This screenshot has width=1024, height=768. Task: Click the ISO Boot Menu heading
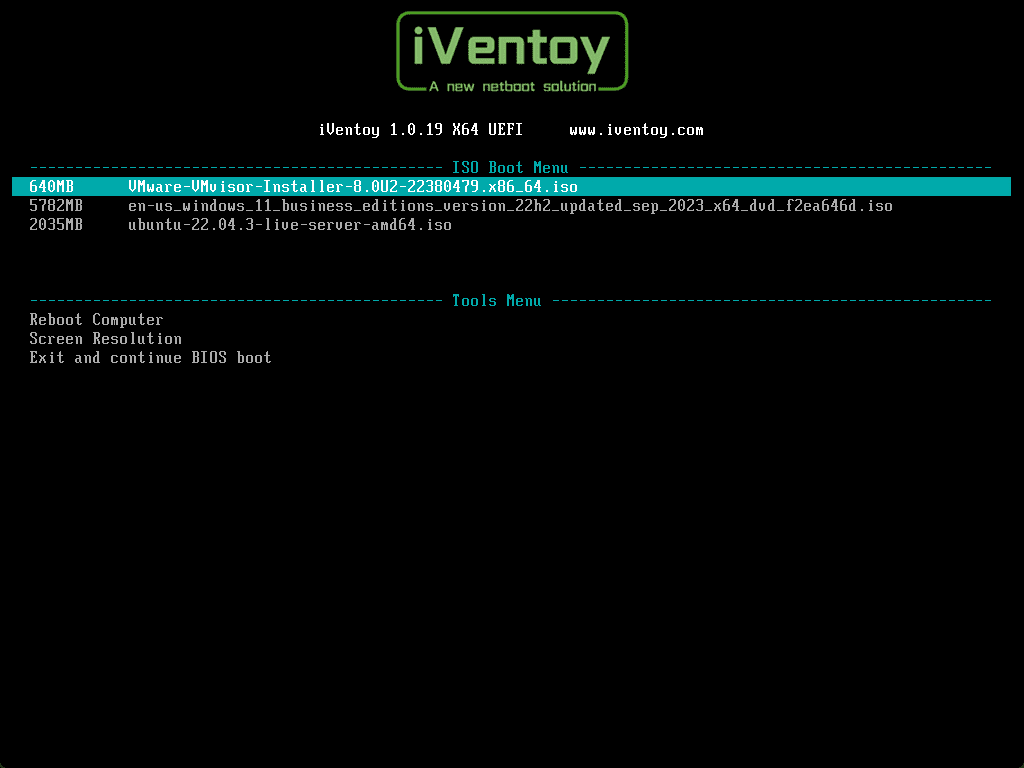pos(510,168)
